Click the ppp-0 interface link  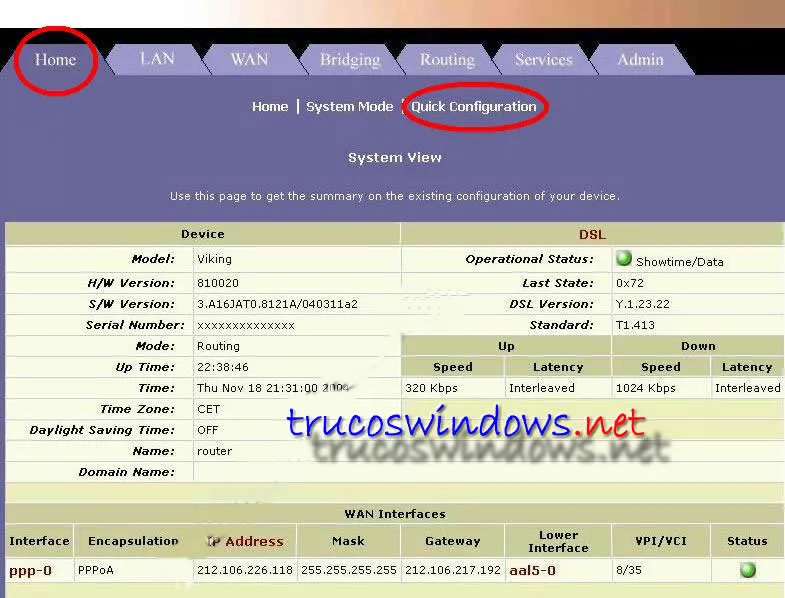(30, 571)
